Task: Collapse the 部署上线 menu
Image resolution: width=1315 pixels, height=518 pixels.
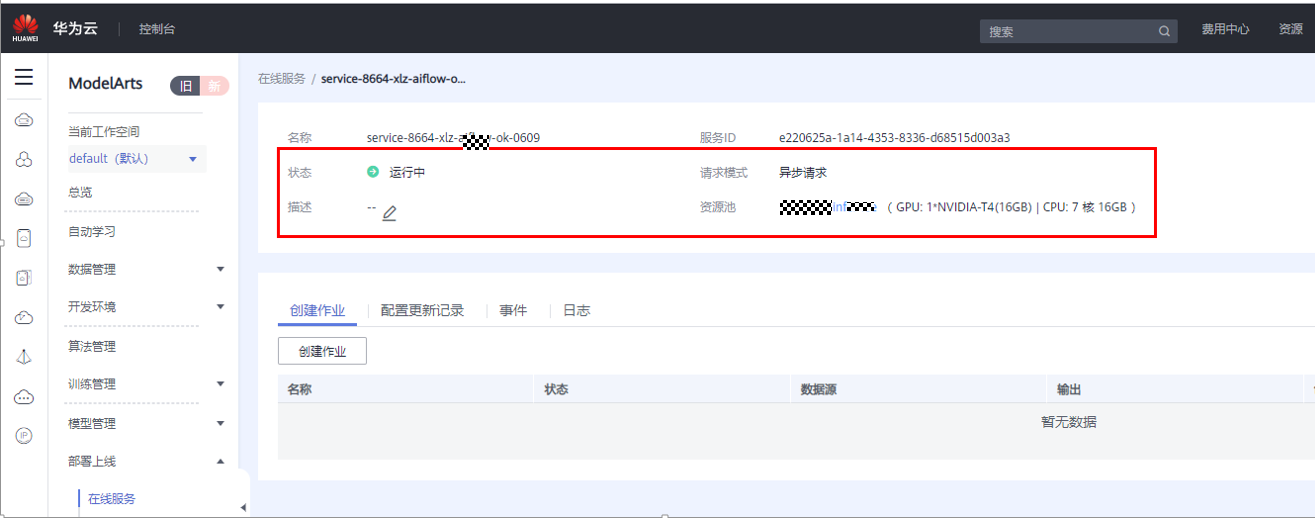Action: [220, 461]
